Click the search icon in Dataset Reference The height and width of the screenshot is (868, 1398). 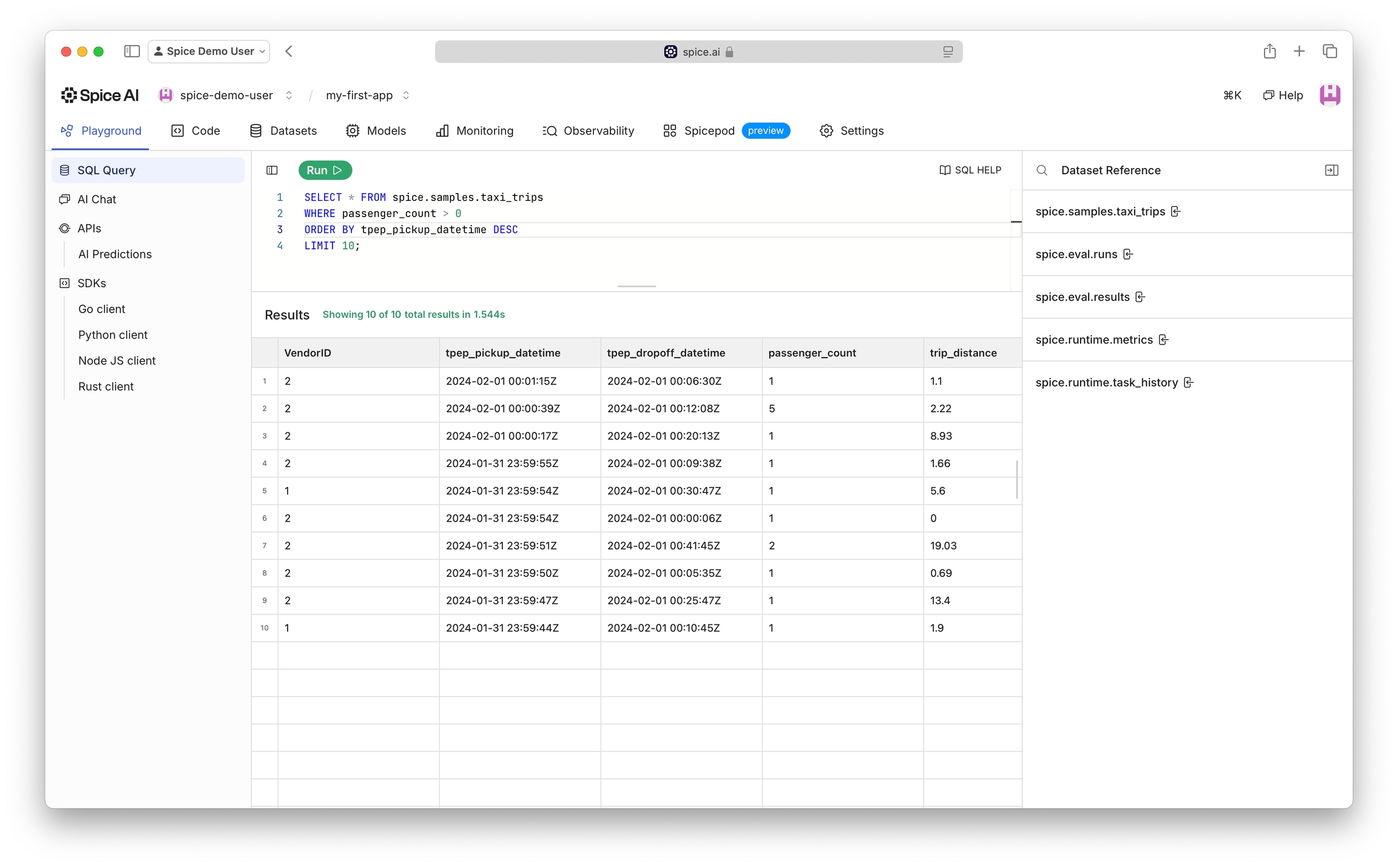click(1042, 170)
